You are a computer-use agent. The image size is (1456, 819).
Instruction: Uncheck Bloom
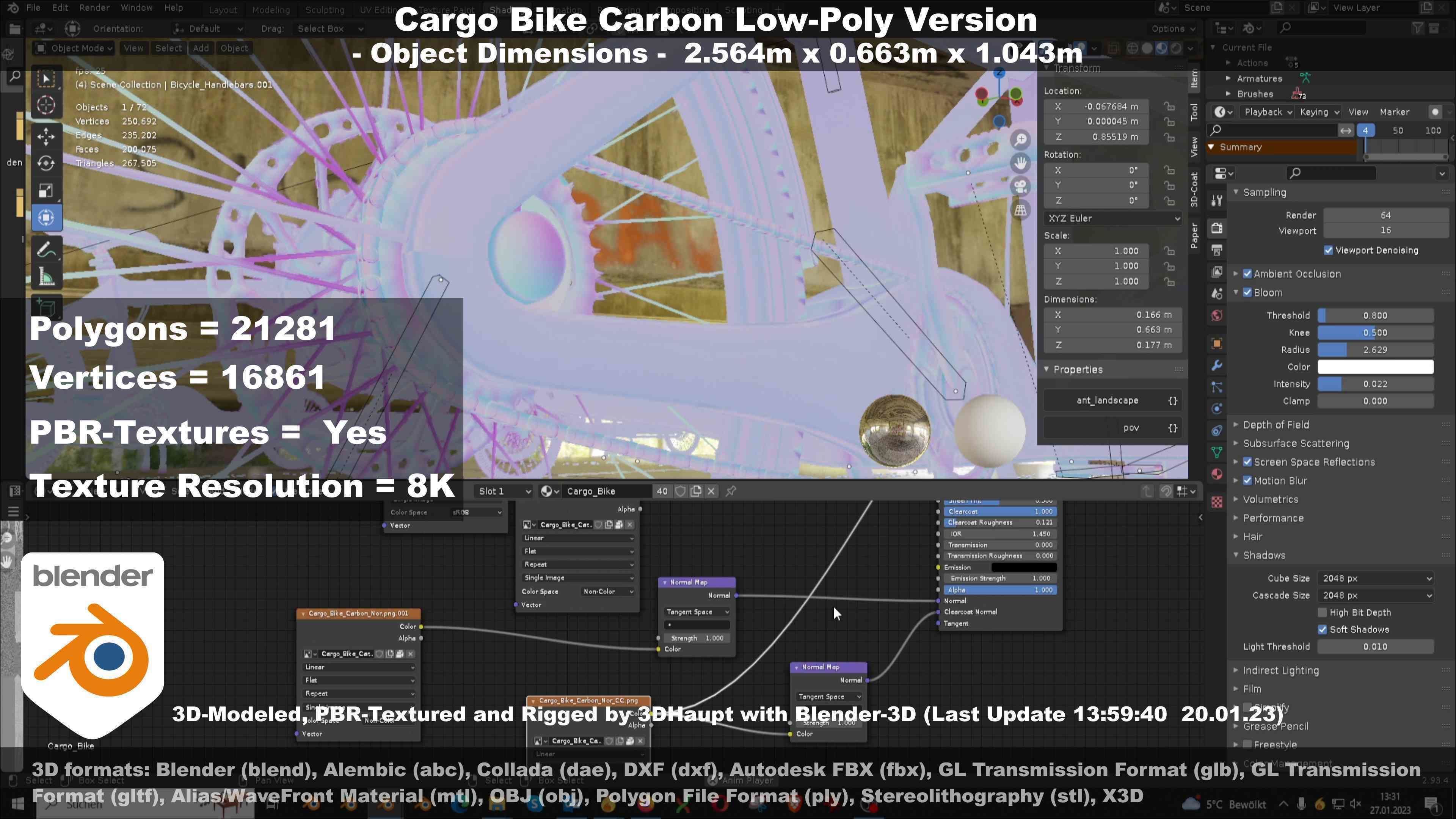click(x=1247, y=293)
